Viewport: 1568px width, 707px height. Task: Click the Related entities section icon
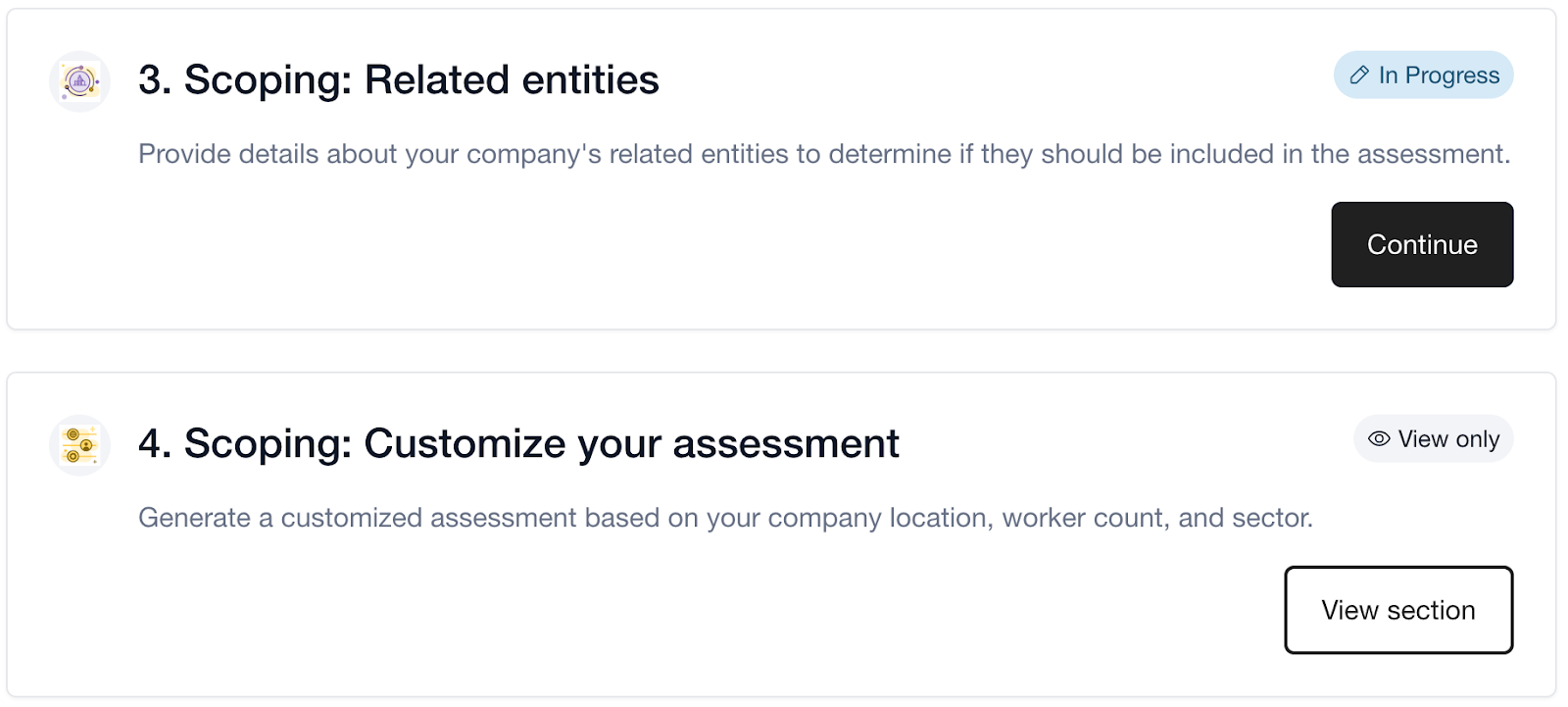tap(79, 81)
